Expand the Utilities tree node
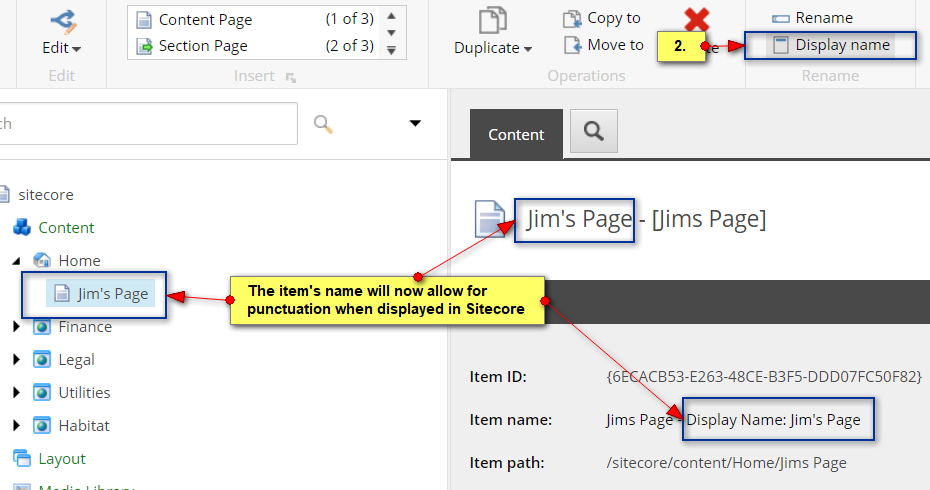The width and height of the screenshot is (930, 490). 17,393
